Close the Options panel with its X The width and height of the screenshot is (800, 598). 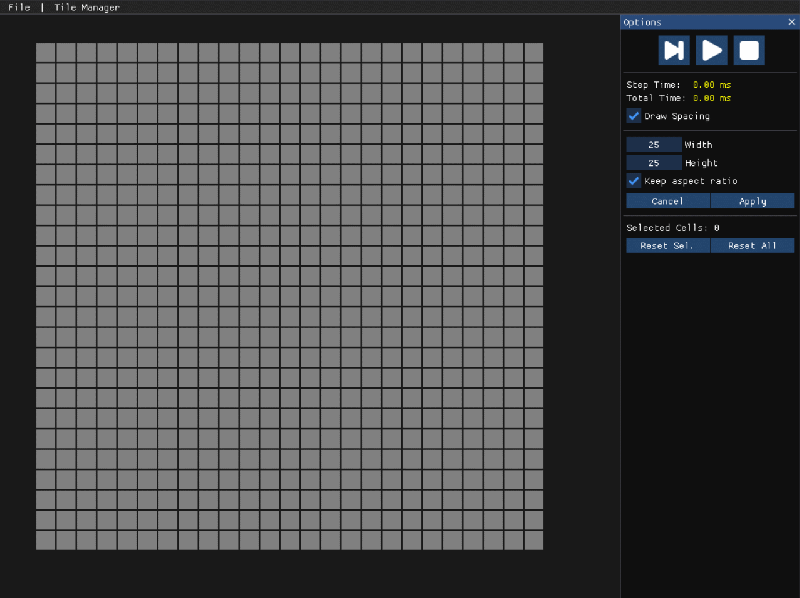click(x=790, y=22)
